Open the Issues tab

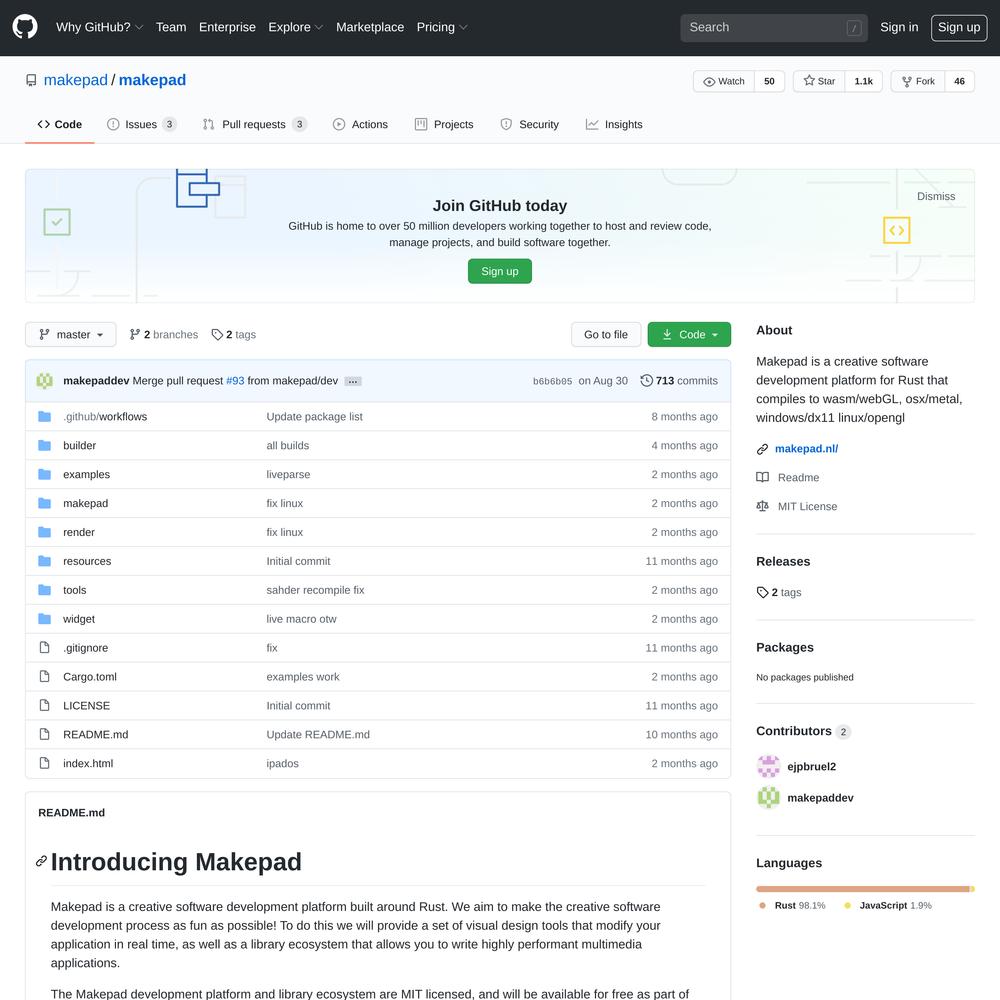coord(142,124)
